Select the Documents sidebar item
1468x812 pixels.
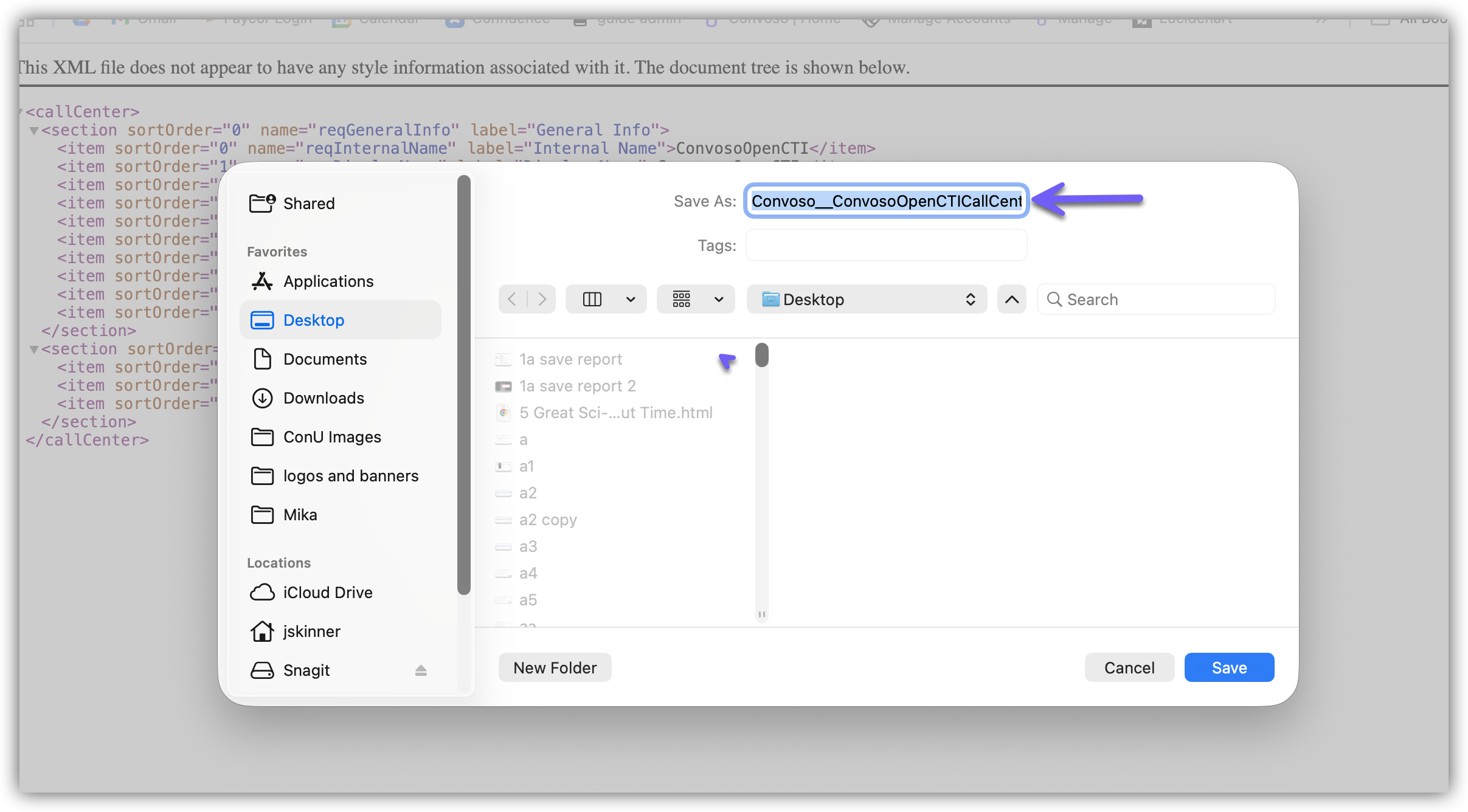click(x=325, y=359)
